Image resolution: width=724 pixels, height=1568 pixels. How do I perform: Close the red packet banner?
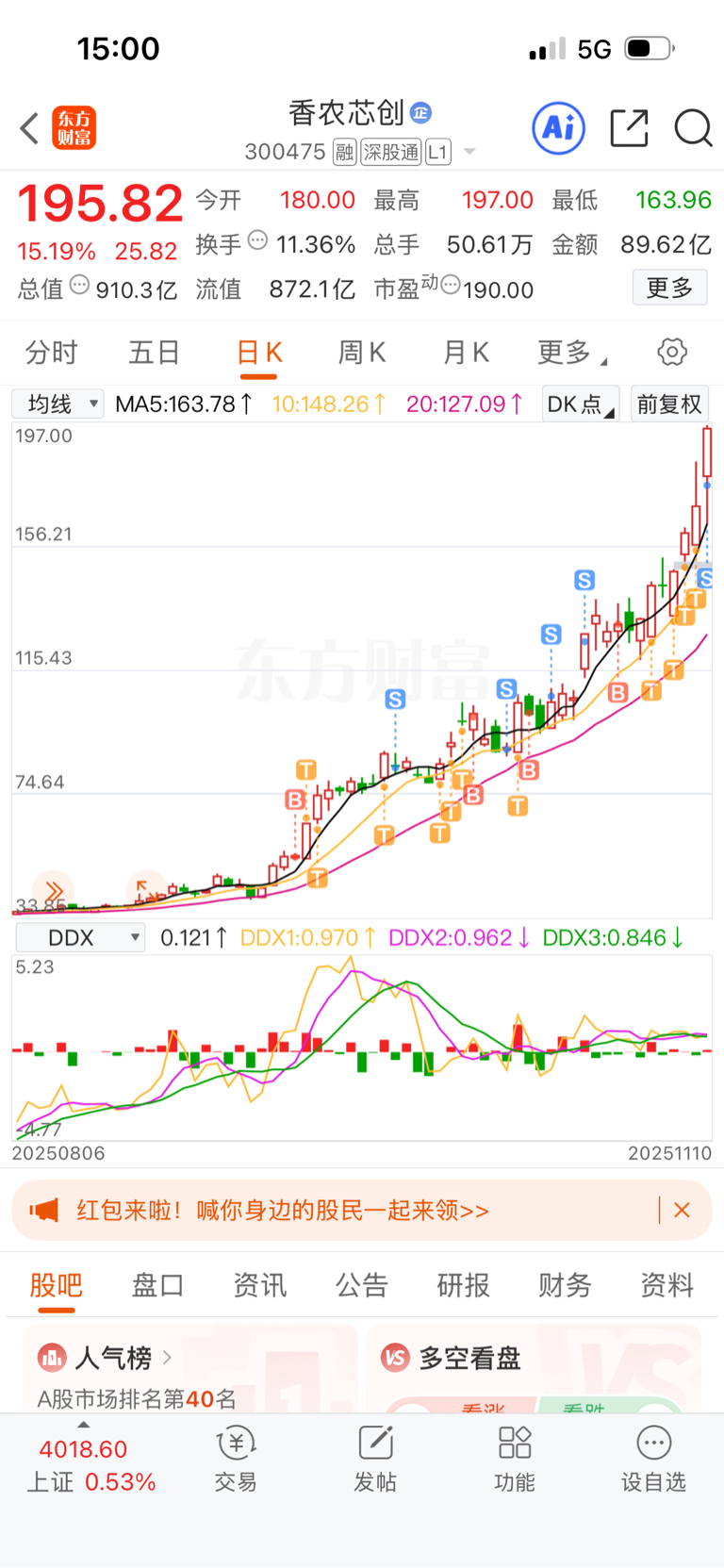pos(683,1210)
